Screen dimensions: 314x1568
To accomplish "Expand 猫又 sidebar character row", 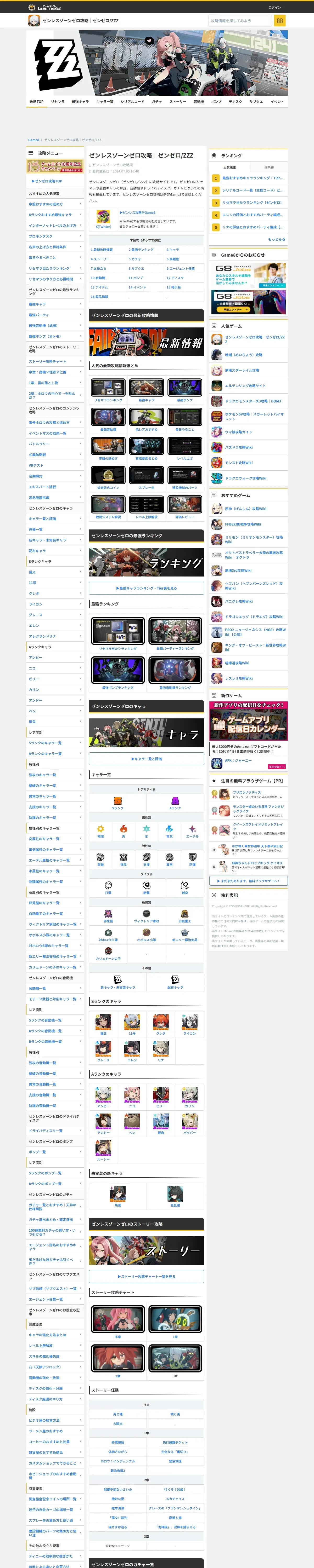I will 55,572.
